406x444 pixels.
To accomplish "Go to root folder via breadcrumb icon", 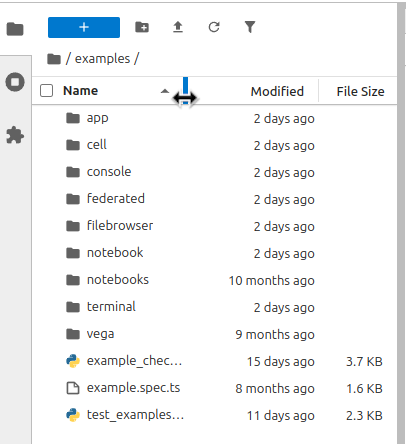I will pyautogui.click(x=54, y=59).
